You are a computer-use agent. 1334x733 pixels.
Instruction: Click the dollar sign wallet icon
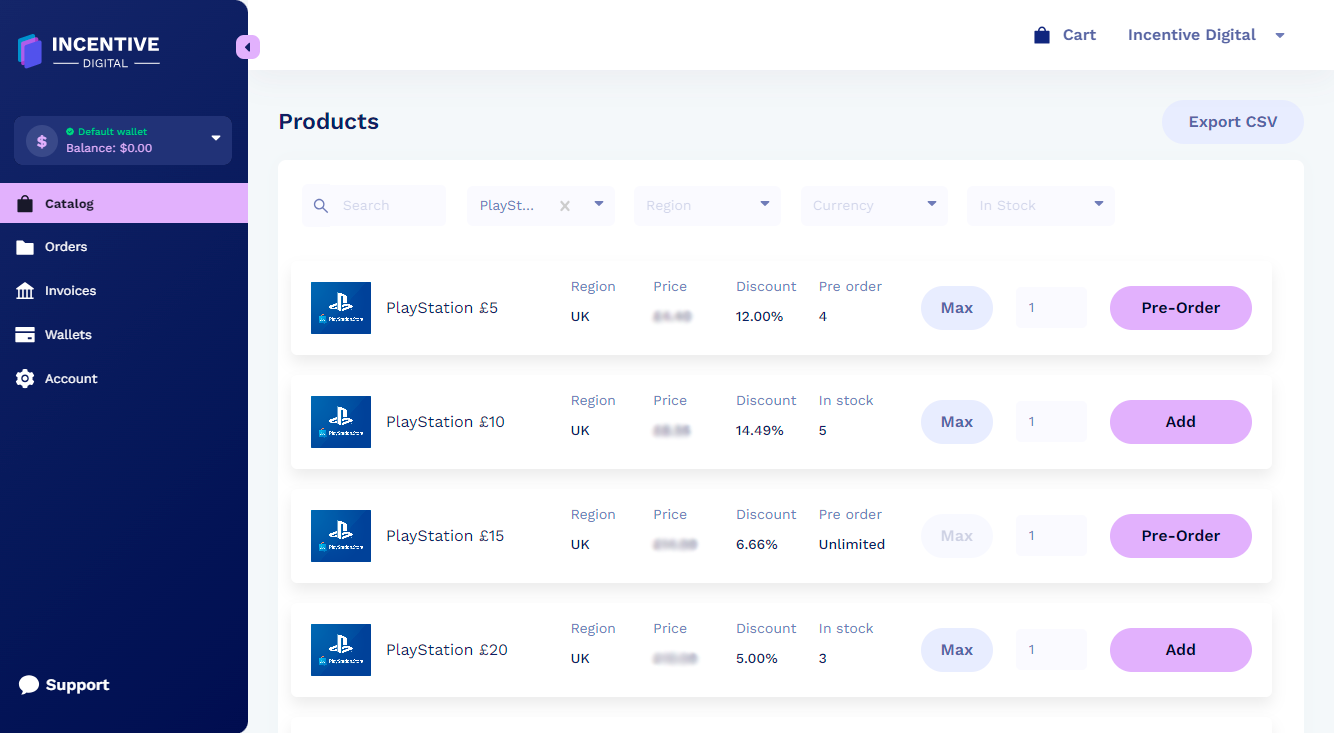pos(42,141)
